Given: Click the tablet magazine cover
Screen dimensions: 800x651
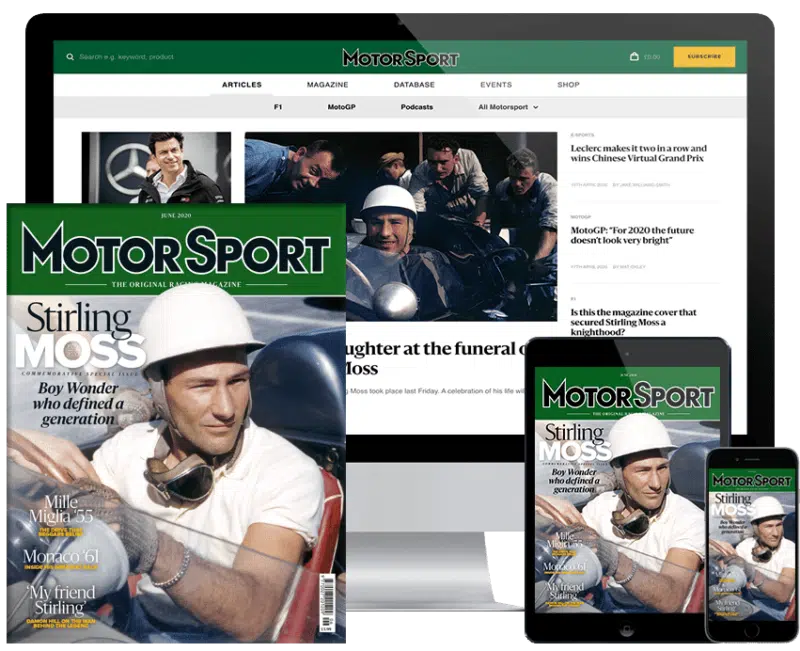Looking at the screenshot, I should click(628, 490).
